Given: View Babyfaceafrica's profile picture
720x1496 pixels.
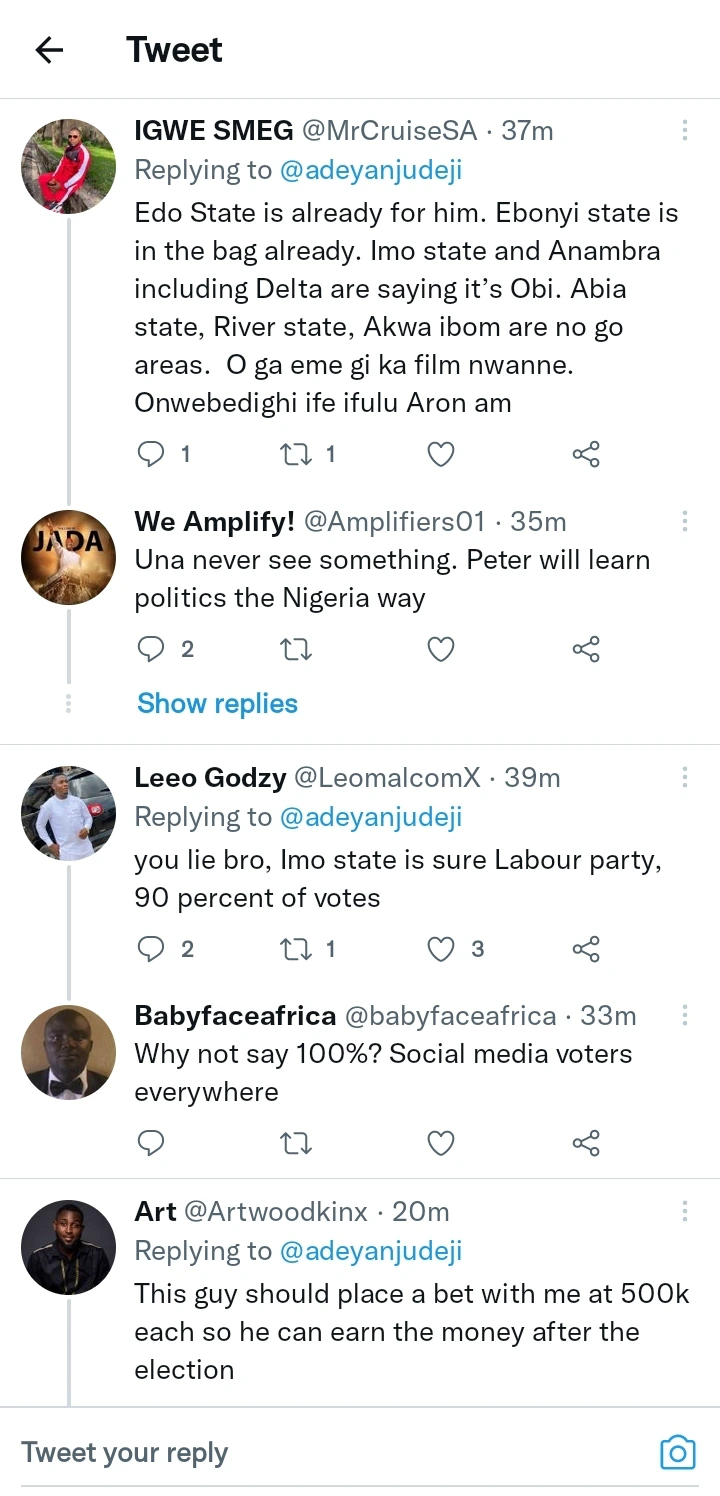Looking at the screenshot, I should (x=68, y=1052).
